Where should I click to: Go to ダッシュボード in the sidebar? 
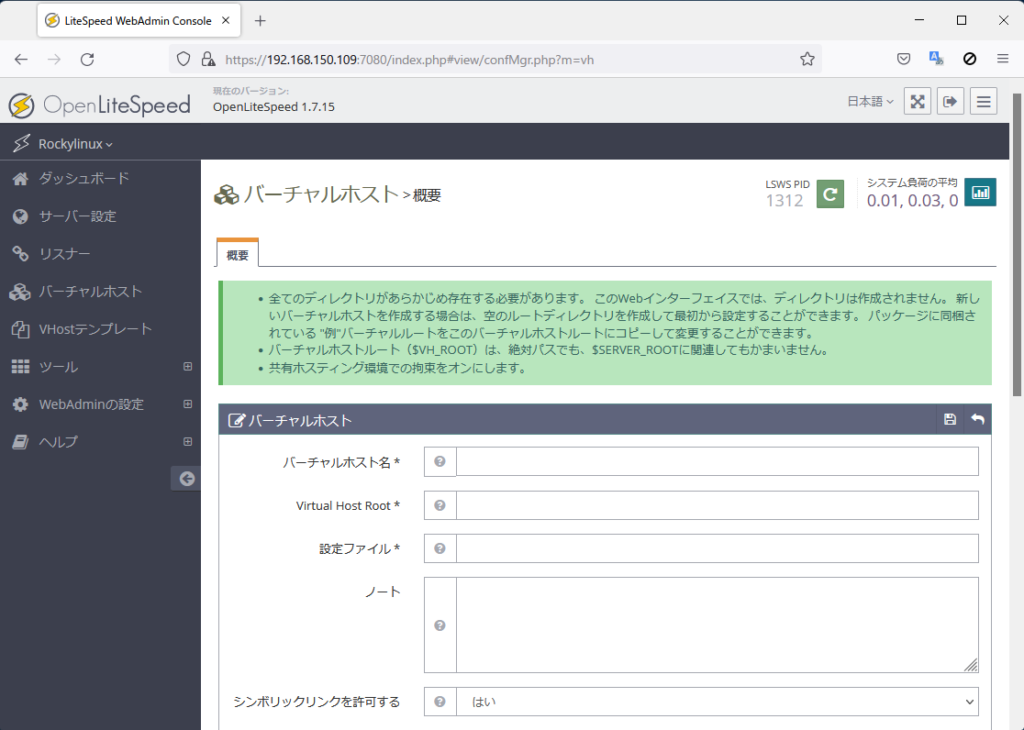(x=83, y=179)
